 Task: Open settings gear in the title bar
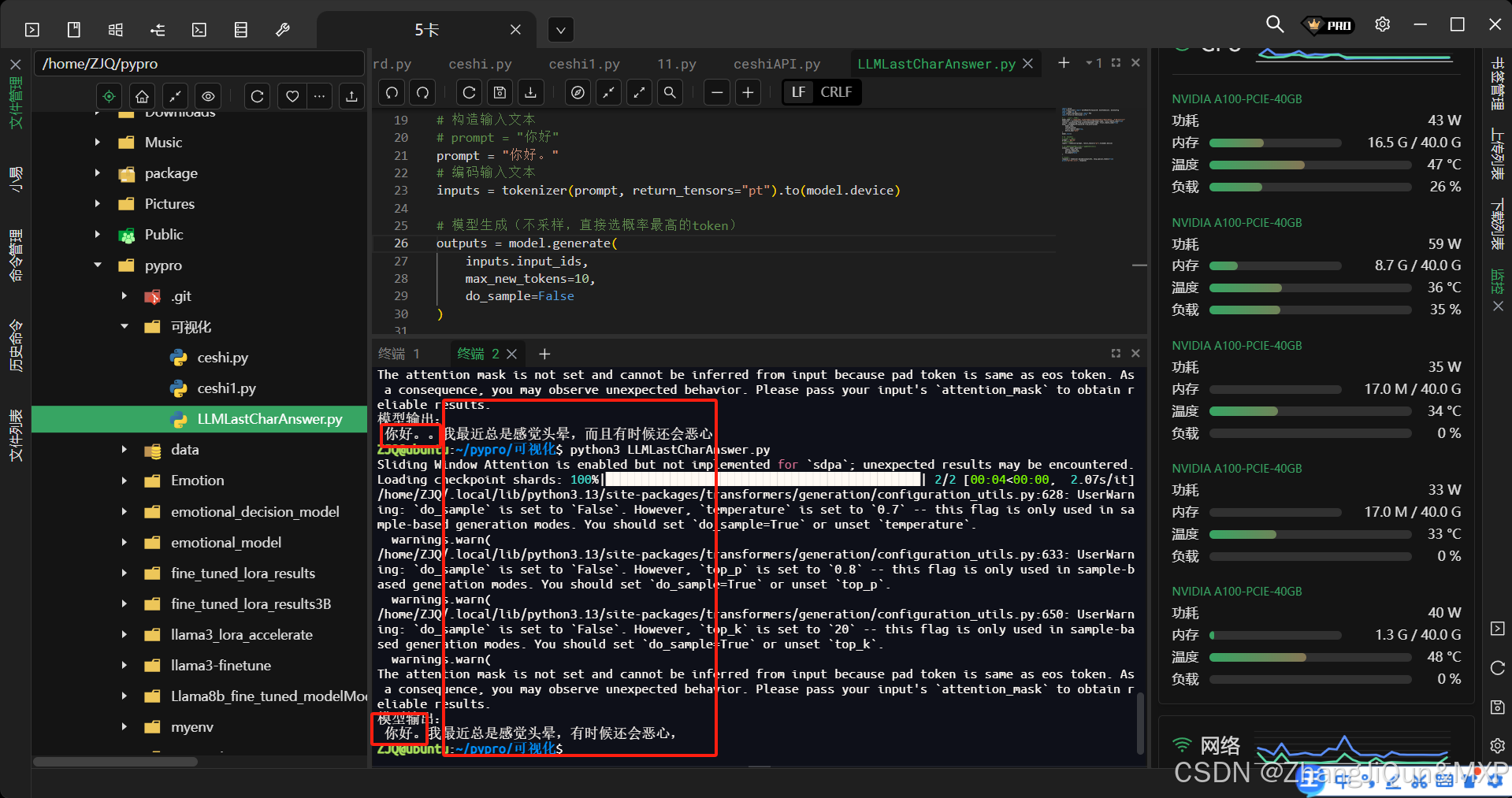click(x=1382, y=24)
